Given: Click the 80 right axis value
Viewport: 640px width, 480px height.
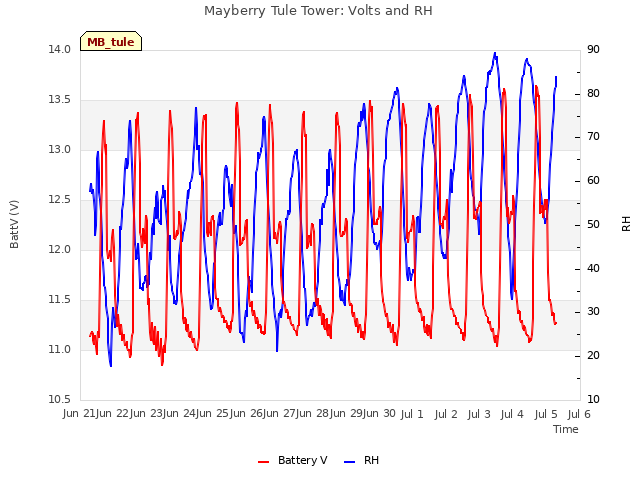Looking at the screenshot, I should point(593,93).
